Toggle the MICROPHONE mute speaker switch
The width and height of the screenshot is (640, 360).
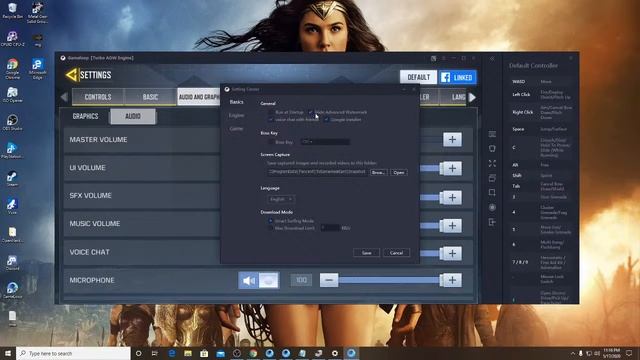[x=259, y=280]
